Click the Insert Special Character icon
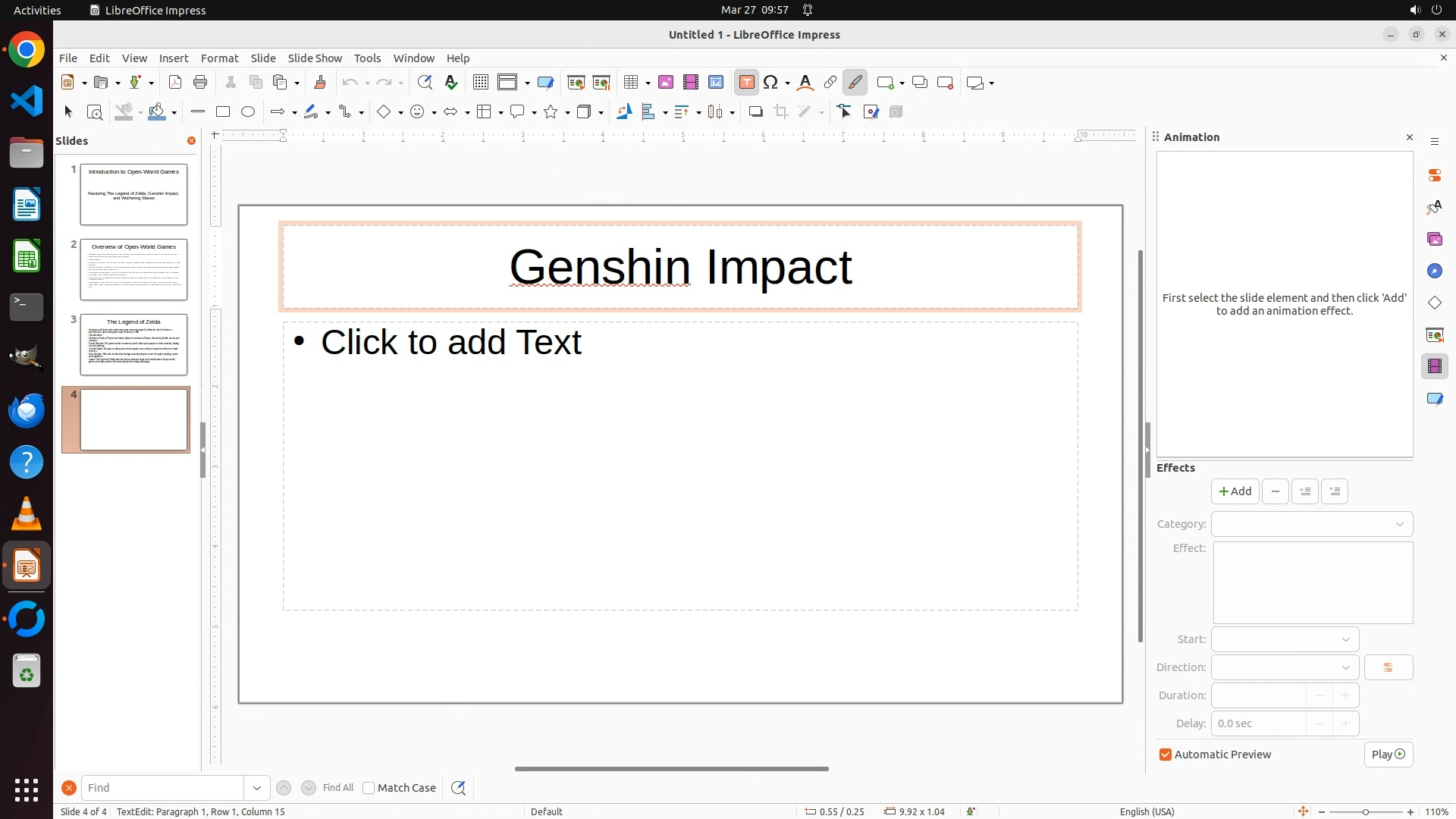The height and width of the screenshot is (819, 1456). tap(771, 83)
